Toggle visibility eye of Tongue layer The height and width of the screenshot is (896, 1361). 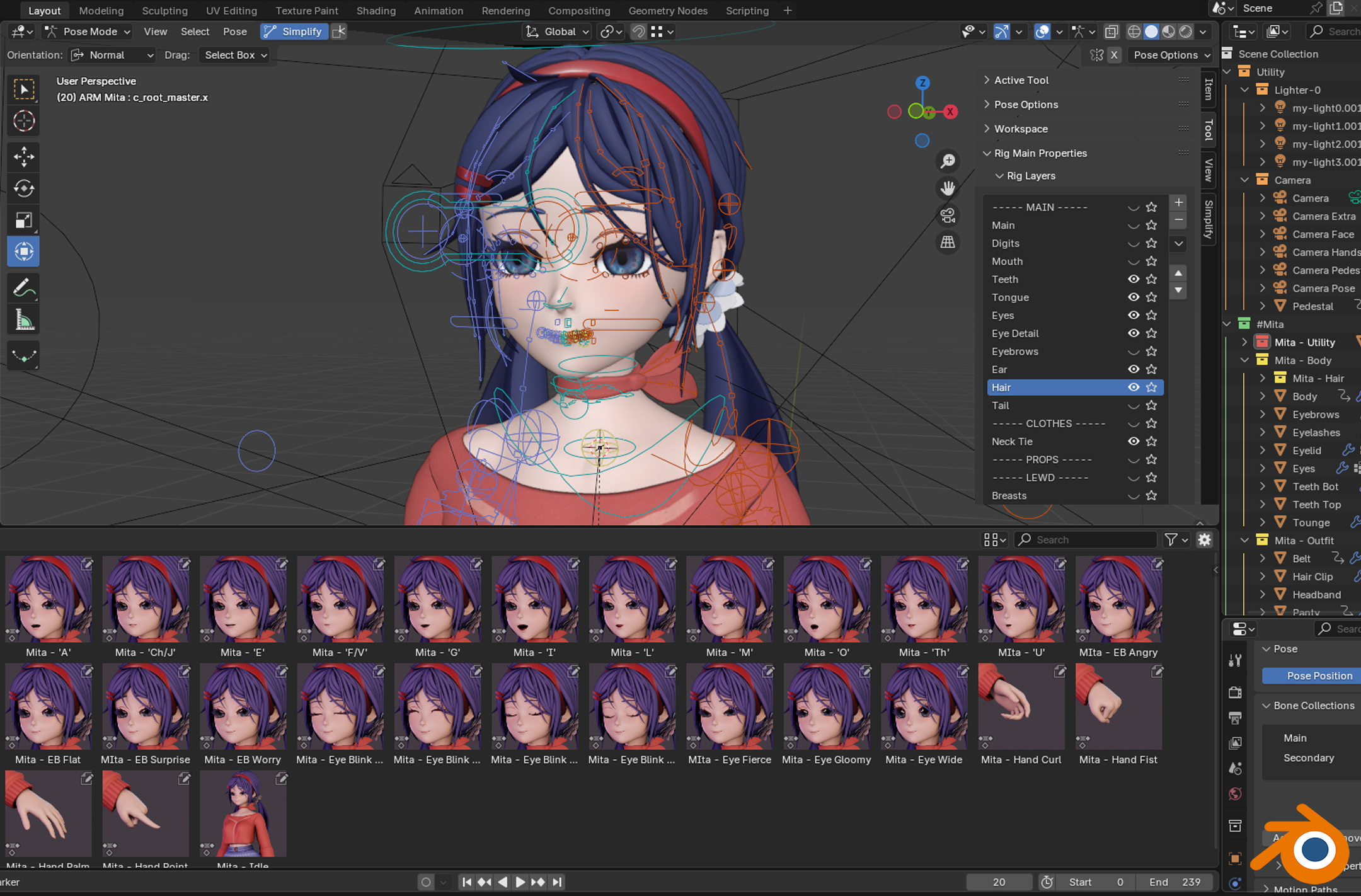[1134, 297]
